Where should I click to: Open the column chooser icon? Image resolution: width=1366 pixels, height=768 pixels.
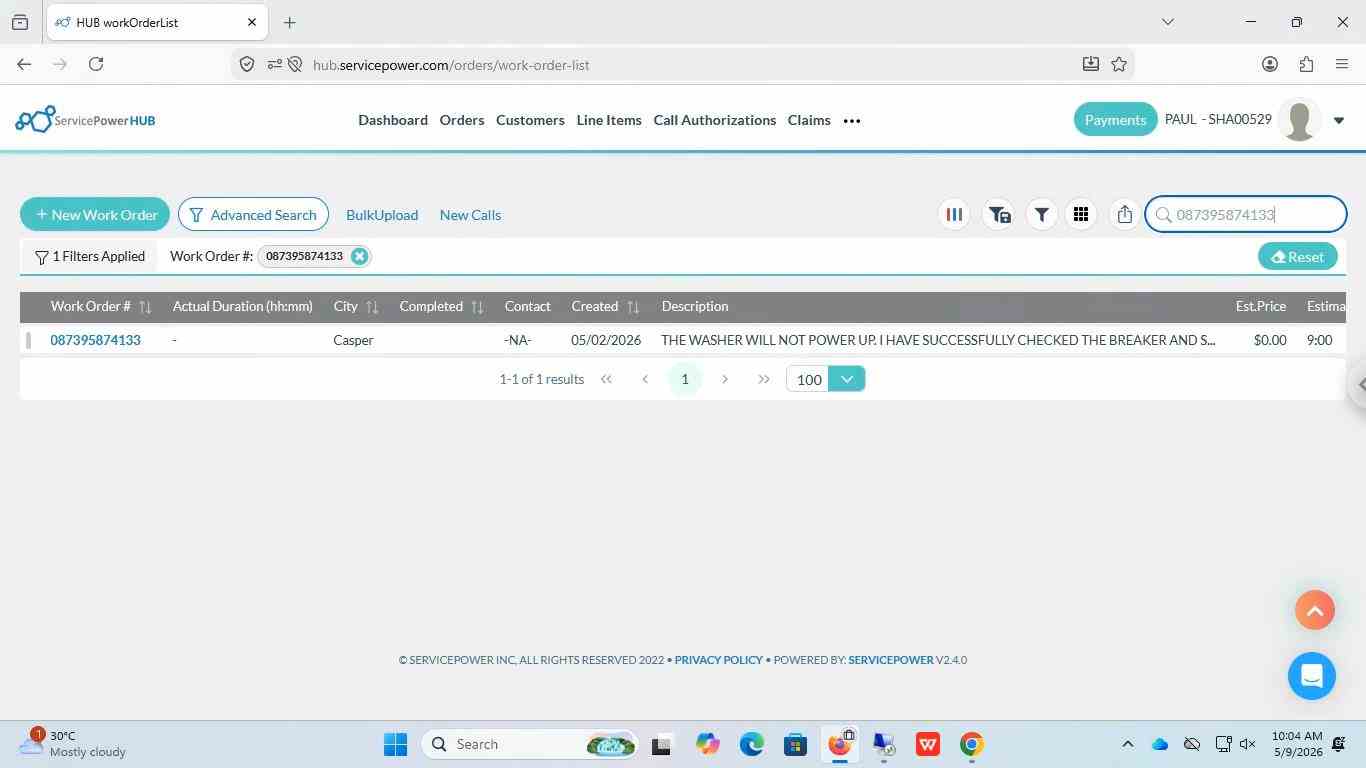tap(954, 214)
